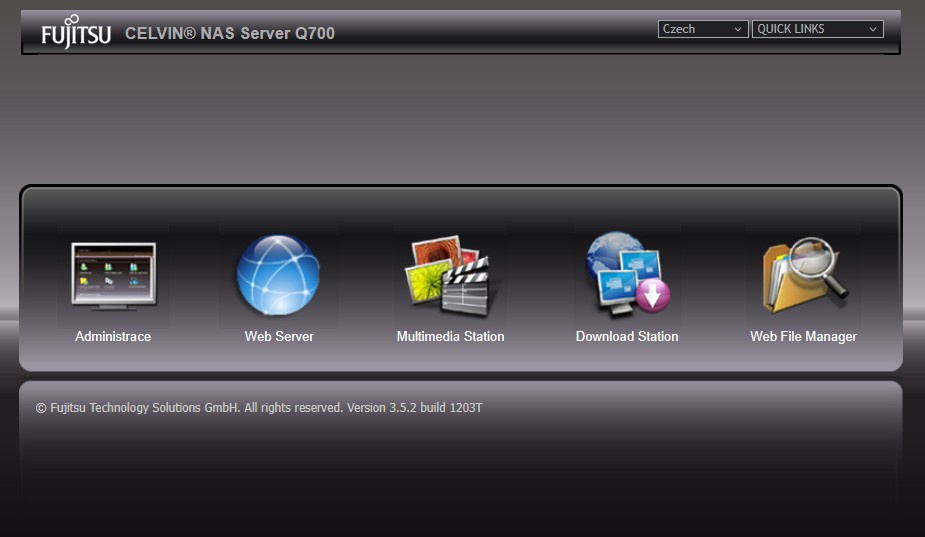Click the Fujitsu logo
The width and height of the screenshot is (925, 537).
(76, 32)
